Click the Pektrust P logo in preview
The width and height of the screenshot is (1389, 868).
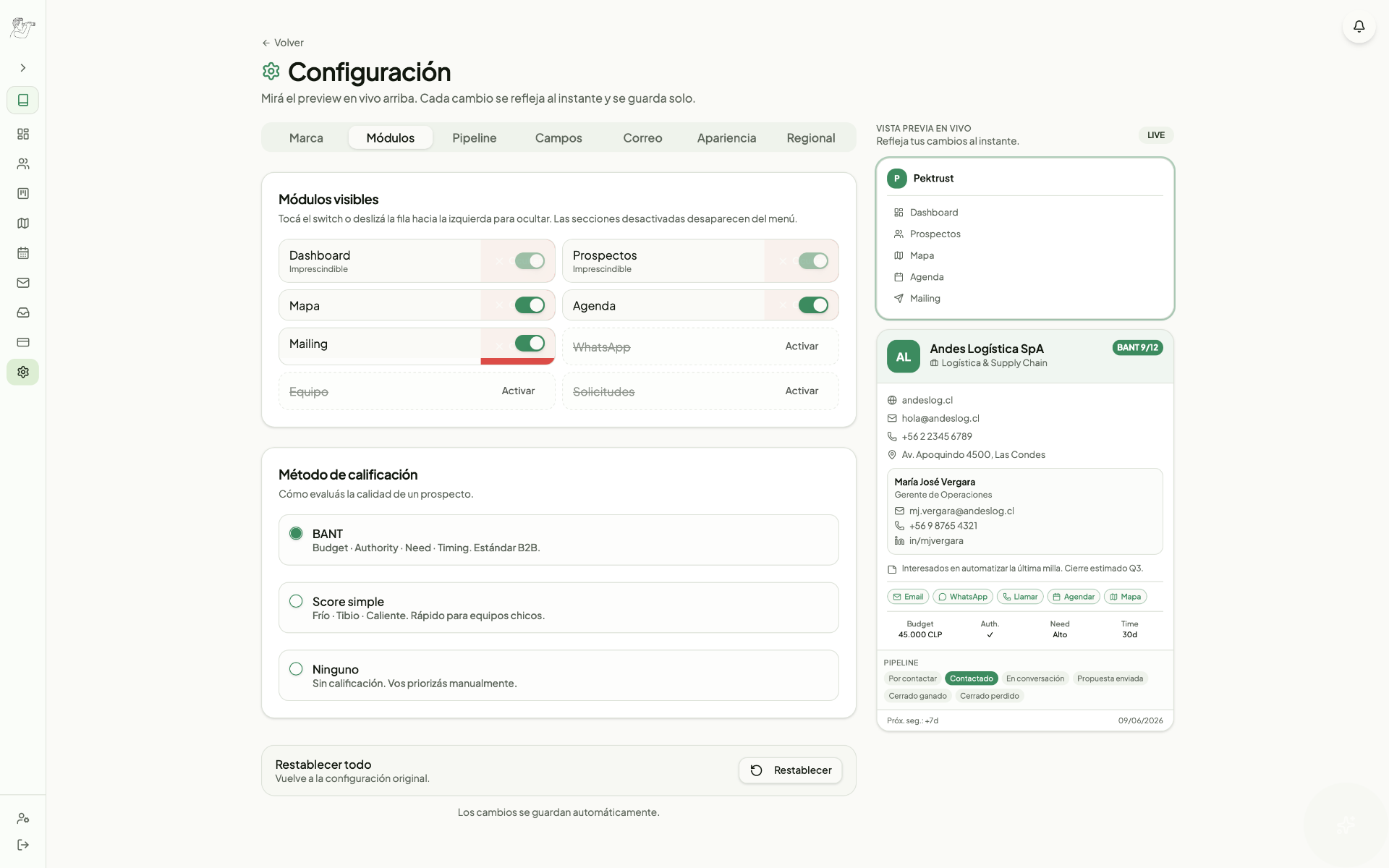[897, 179]
